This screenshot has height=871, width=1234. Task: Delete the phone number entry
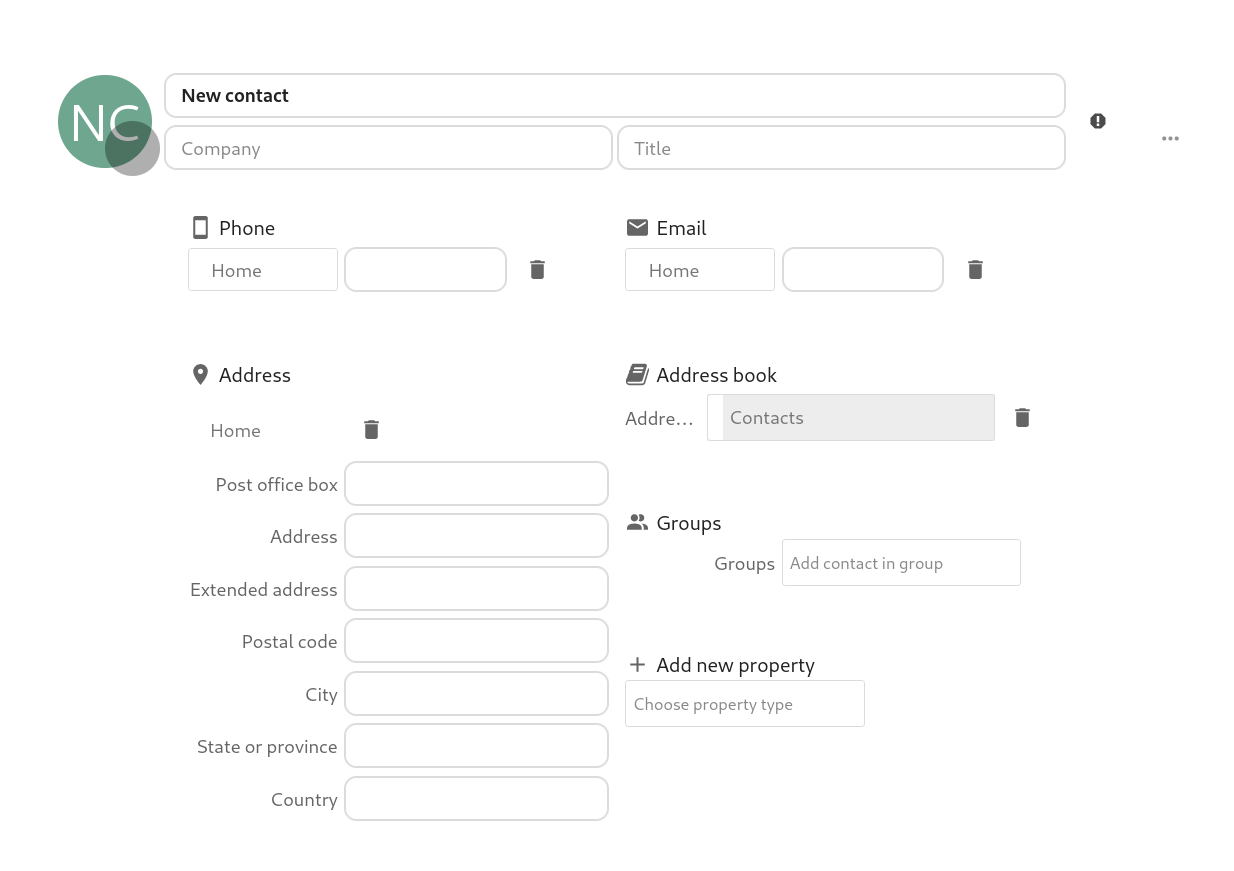(x=537, y=269)
